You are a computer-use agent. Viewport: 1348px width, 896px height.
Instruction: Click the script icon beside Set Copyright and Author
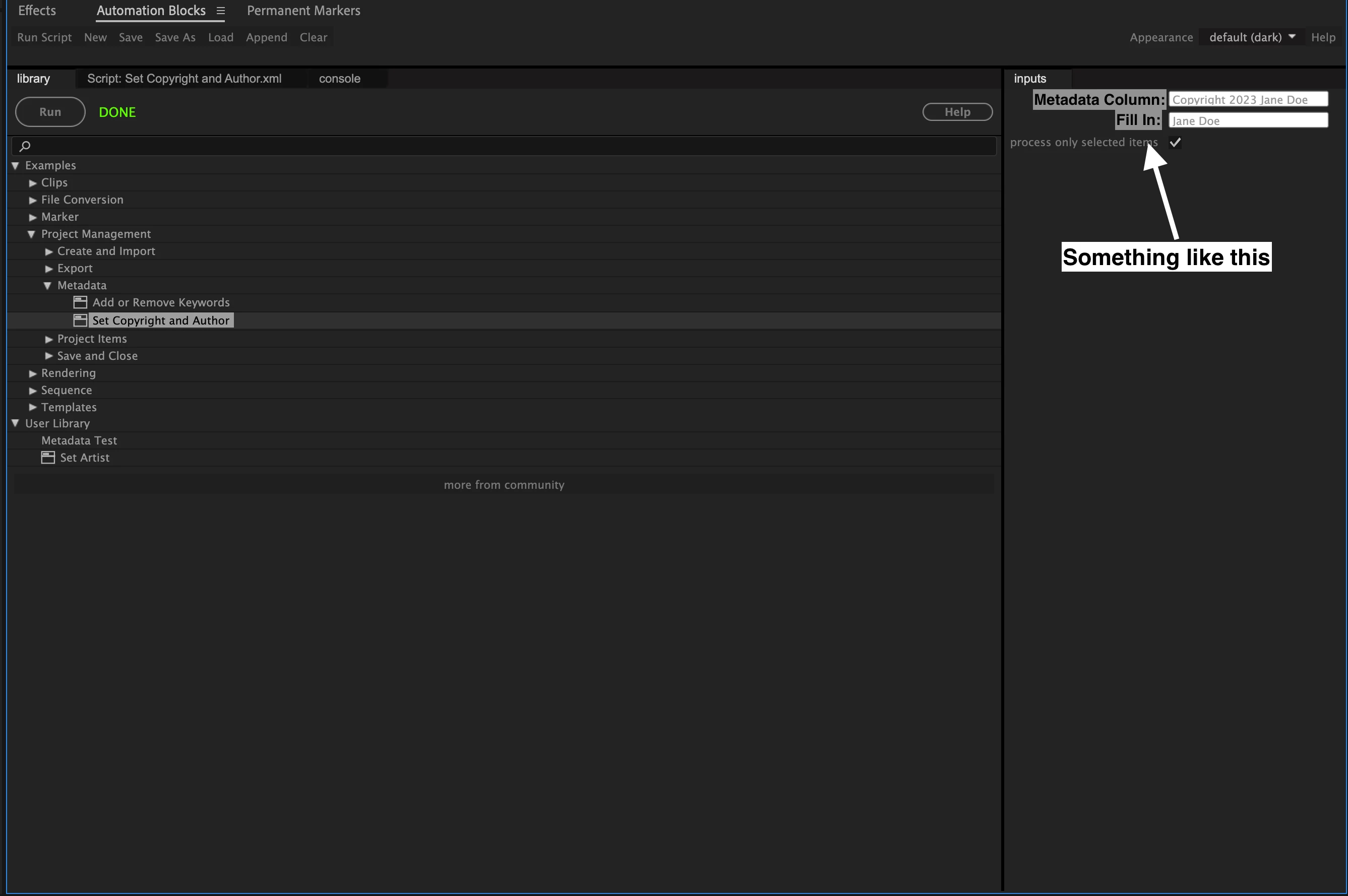[x=81, y=321]
